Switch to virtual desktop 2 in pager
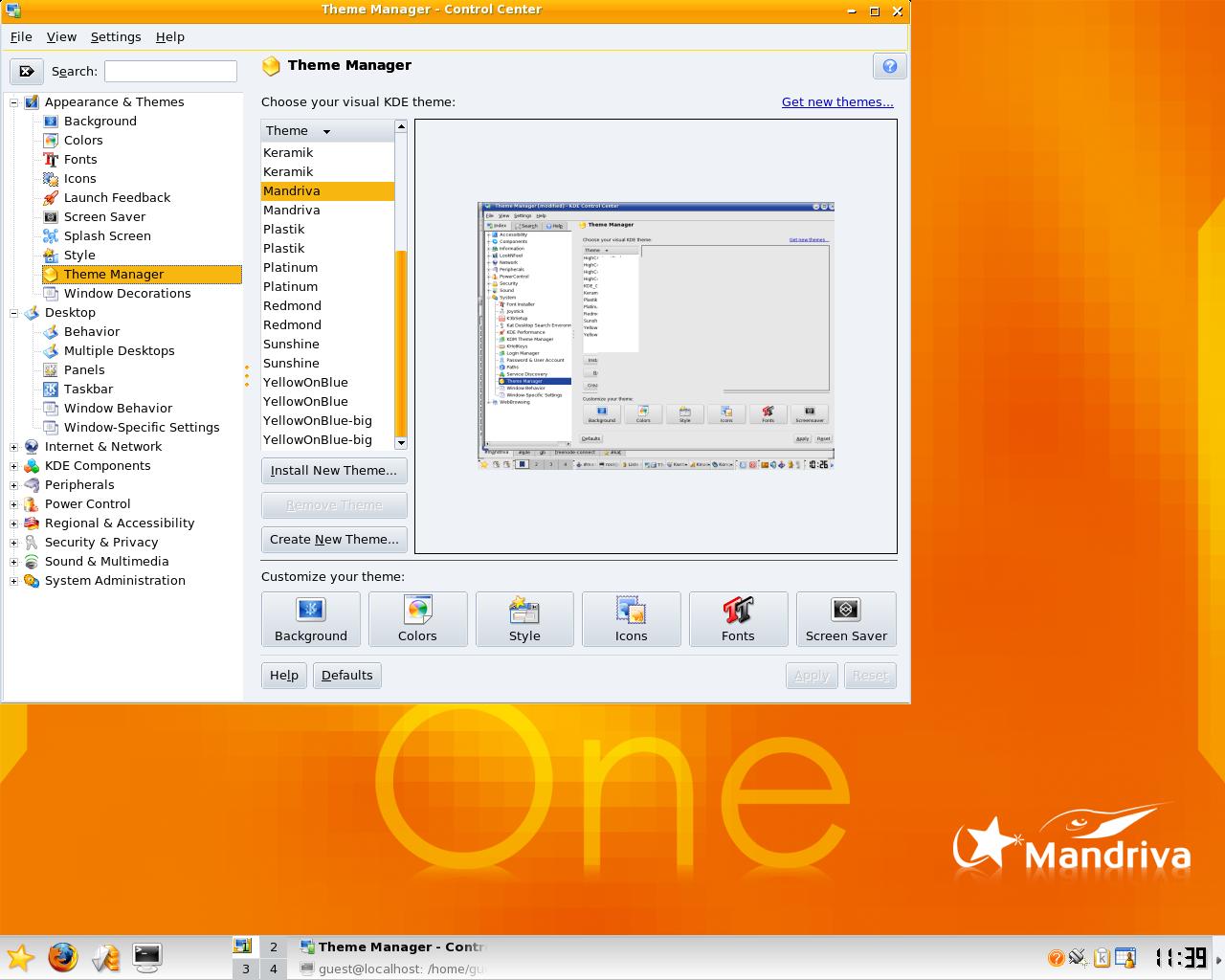Screen dimensions: 1225x980 point(273,947)
